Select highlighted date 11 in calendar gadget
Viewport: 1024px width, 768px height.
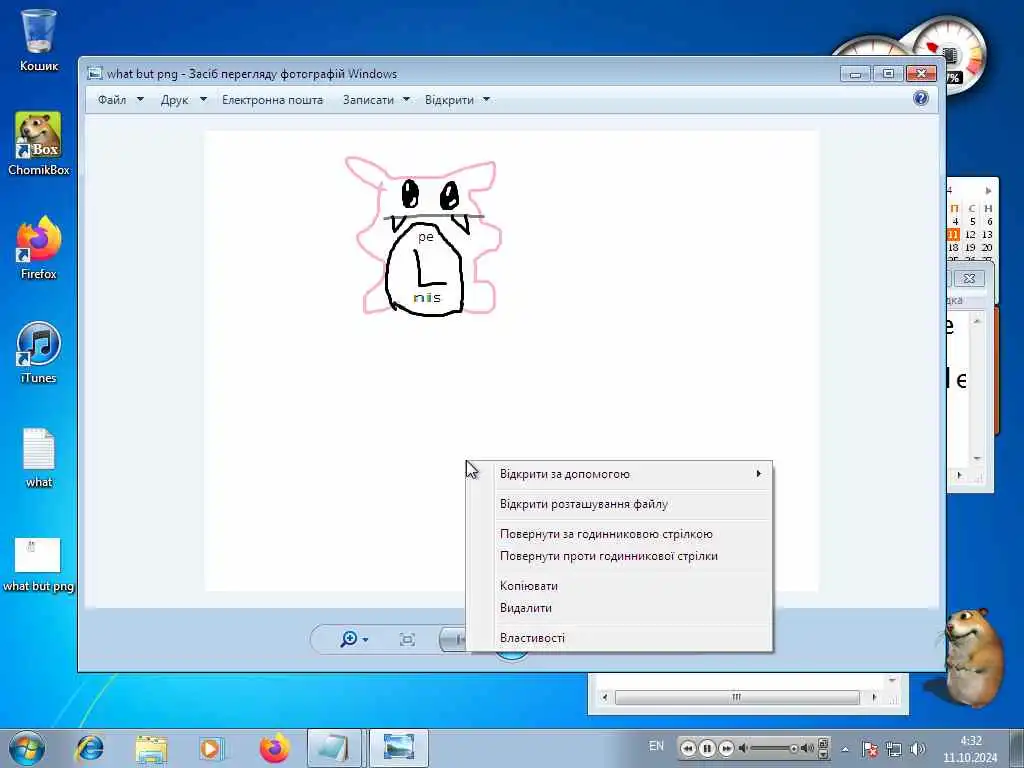click(x=953, y=234)
